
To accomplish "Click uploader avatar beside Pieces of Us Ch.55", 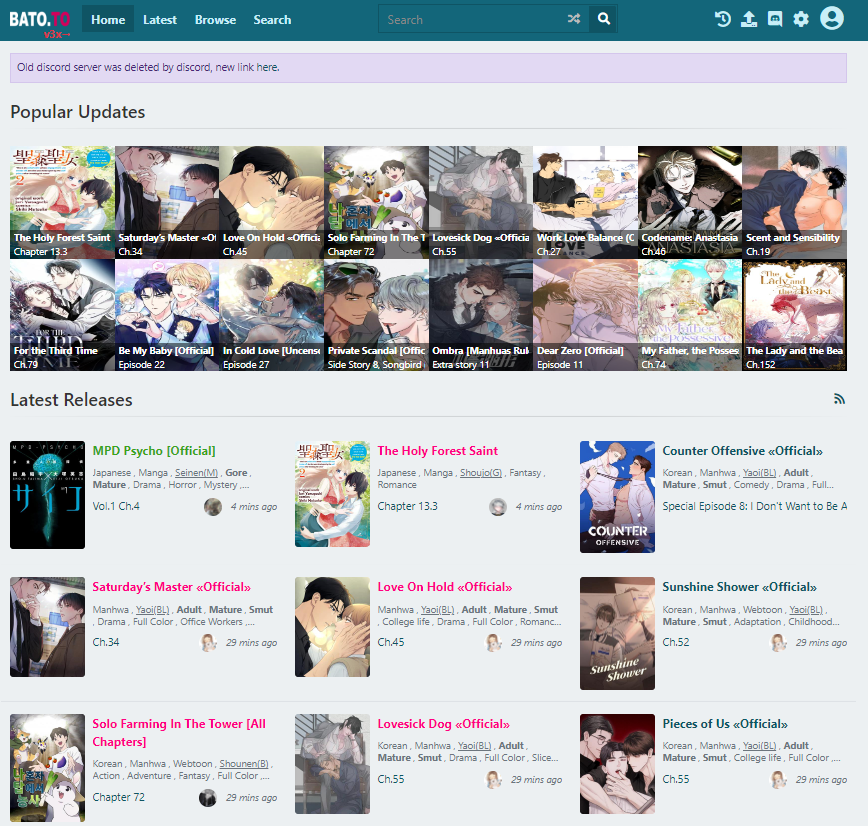I will pos(778,779).
